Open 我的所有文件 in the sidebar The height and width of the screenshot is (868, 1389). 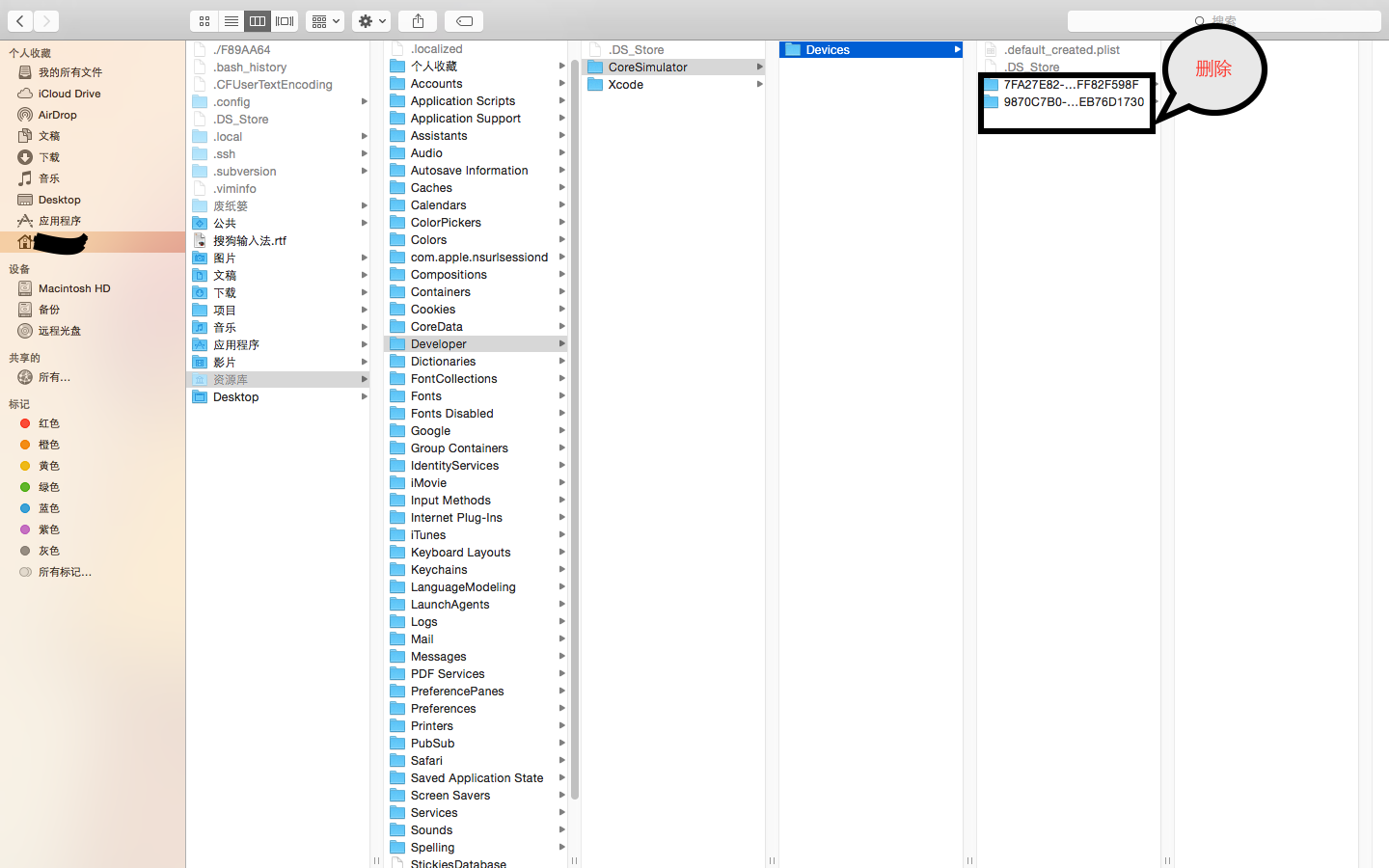93,72
